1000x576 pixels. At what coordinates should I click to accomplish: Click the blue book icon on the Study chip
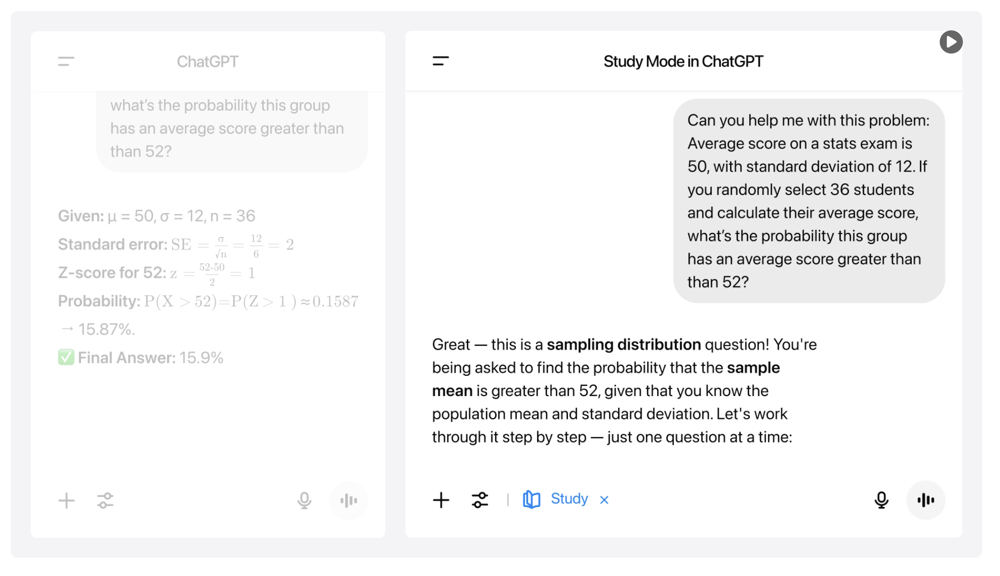(x=531, y=498)
